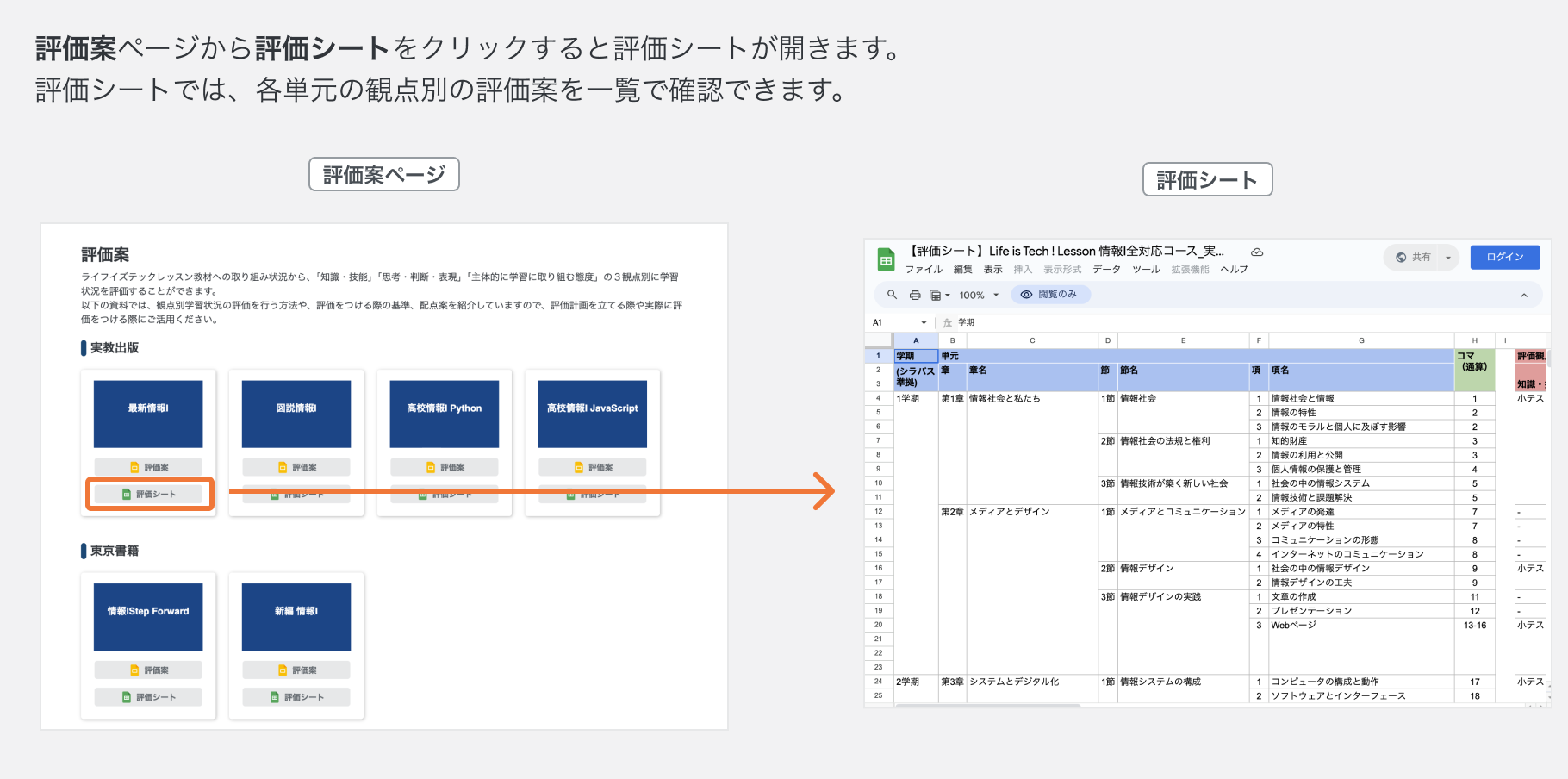Open the ファイル menu
This screenshot has height=779, width=1568.
[x=924, y=270]
